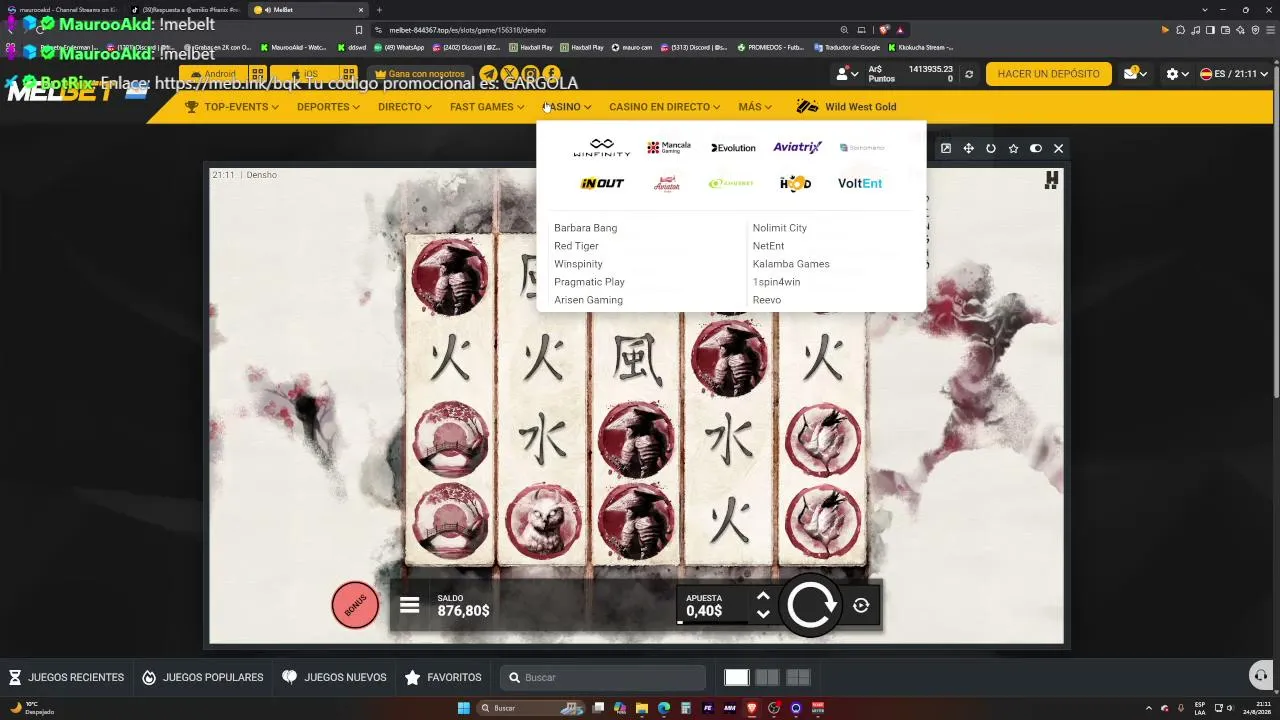The height and width of the screenshot is (720, 1280).
Task: Select Aviatrix provider logo
Action: [x=797, y=147]
